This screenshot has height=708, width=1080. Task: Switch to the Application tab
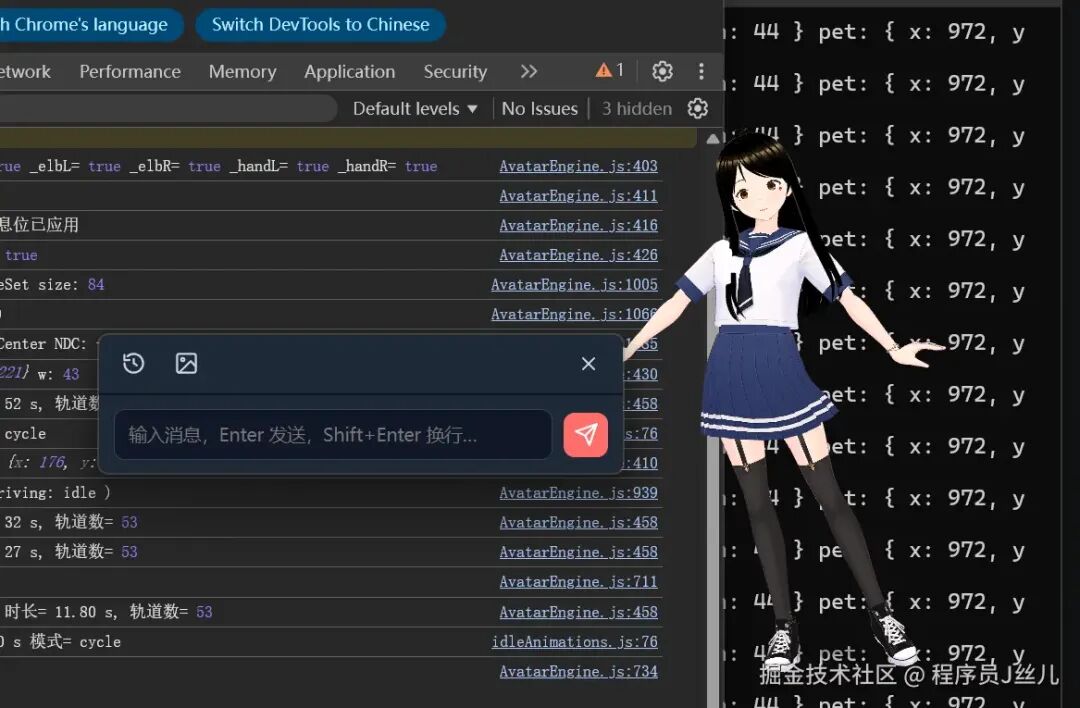350,72
